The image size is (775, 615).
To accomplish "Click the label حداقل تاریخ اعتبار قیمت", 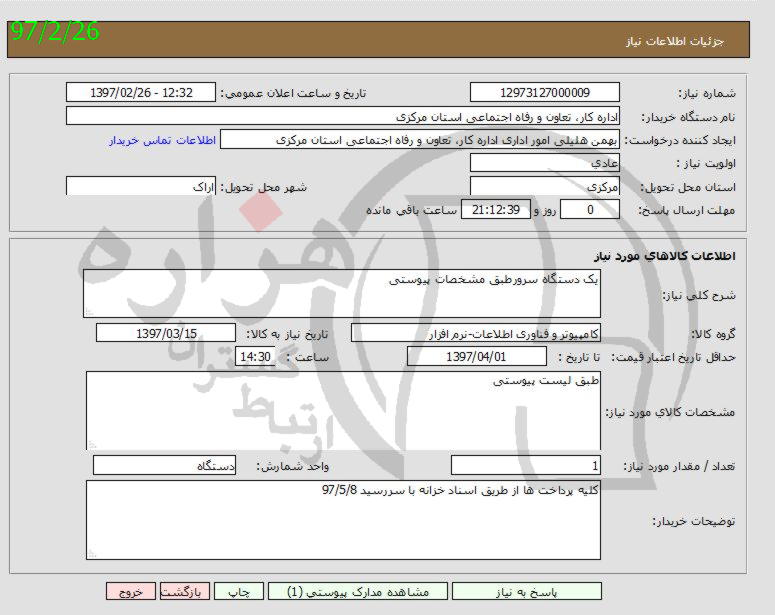I will coord(674,357).
